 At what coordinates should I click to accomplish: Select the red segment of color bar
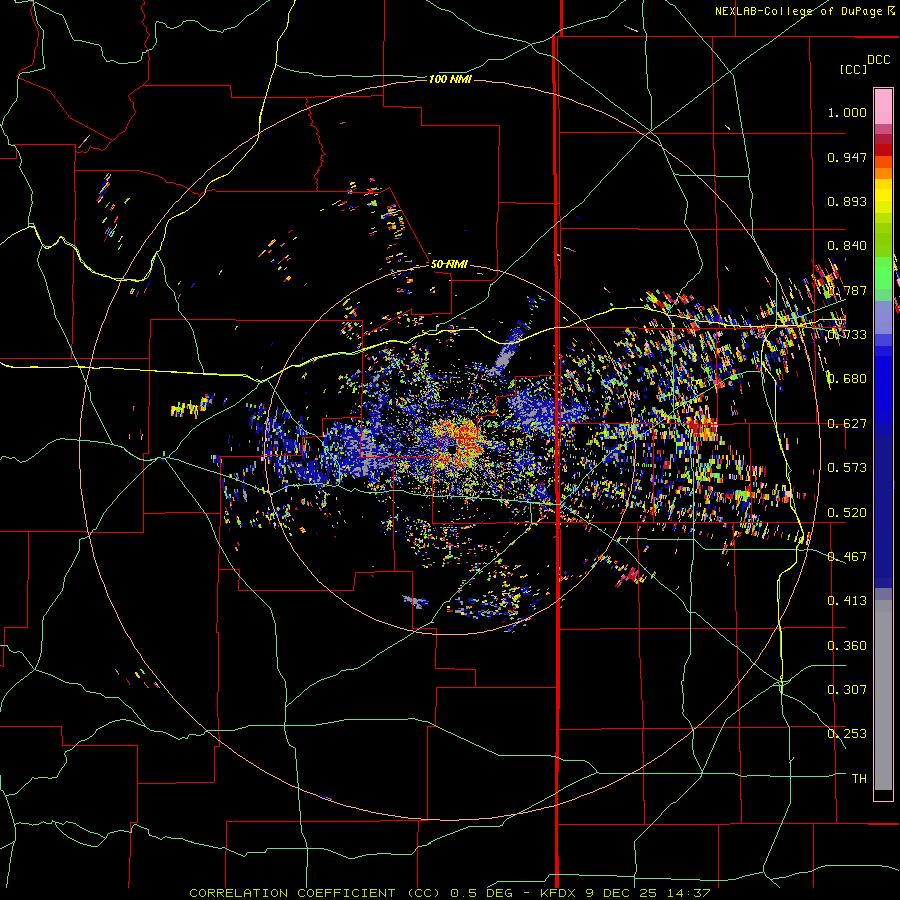[883, 149]
